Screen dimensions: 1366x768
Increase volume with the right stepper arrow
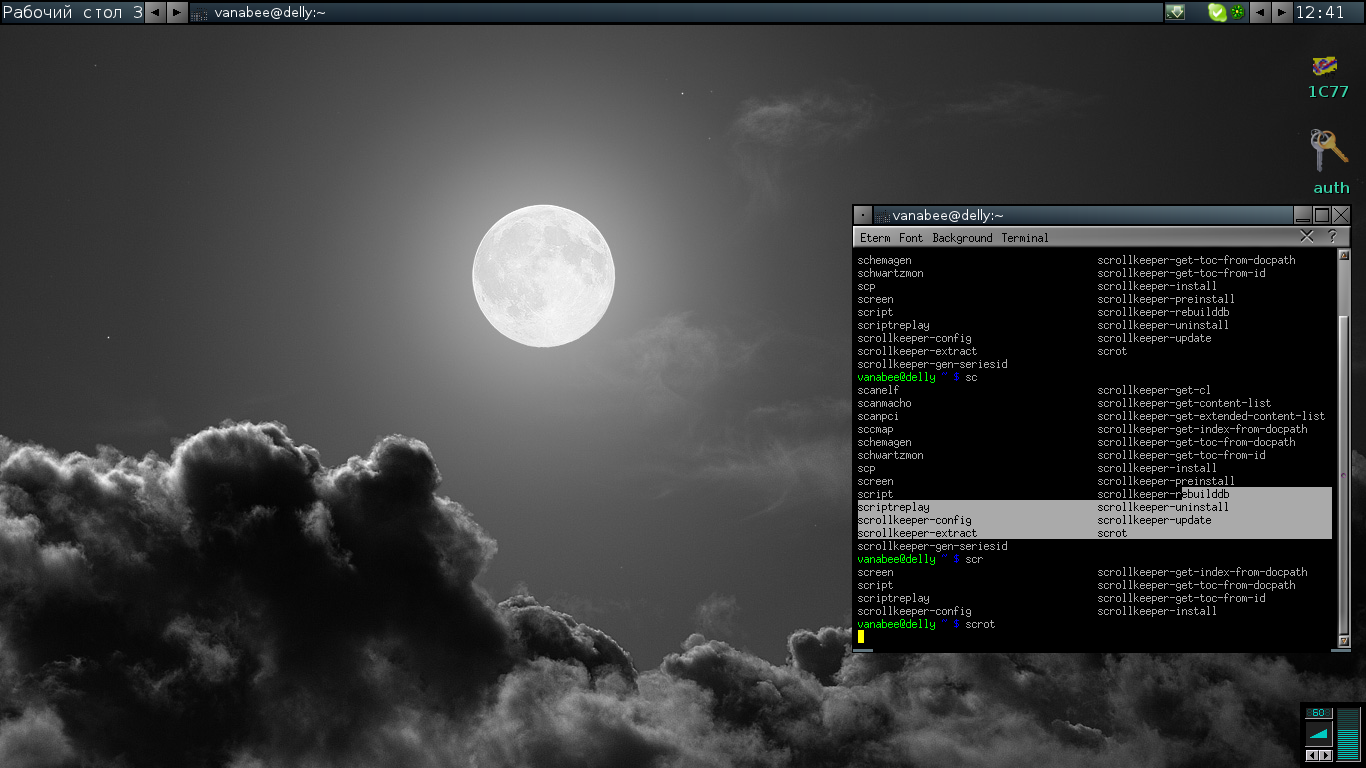[1325, 755]
